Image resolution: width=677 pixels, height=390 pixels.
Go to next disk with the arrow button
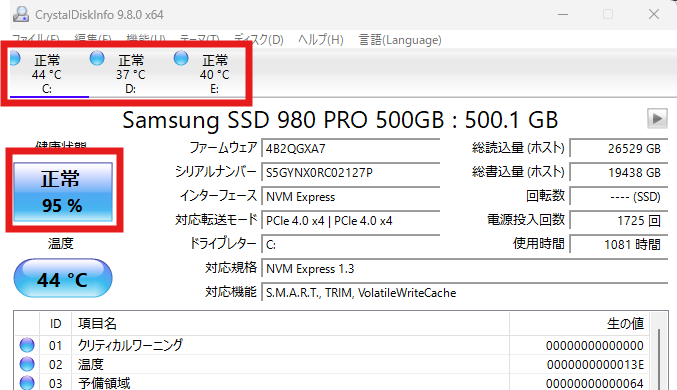point(657,118)
